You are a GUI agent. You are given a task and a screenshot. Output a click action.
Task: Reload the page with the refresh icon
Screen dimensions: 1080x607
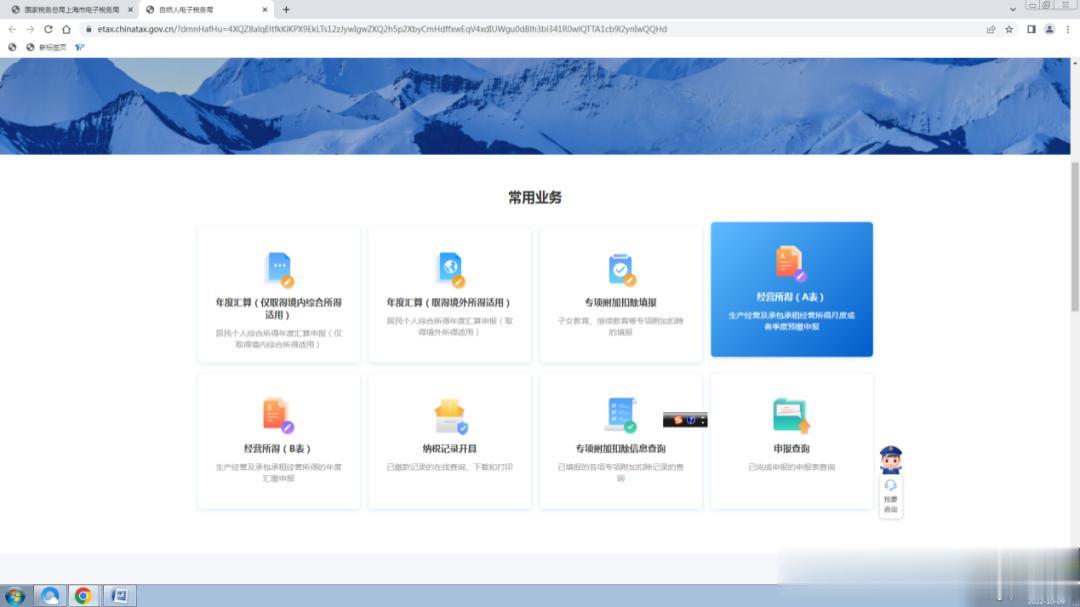pos(48,29)
